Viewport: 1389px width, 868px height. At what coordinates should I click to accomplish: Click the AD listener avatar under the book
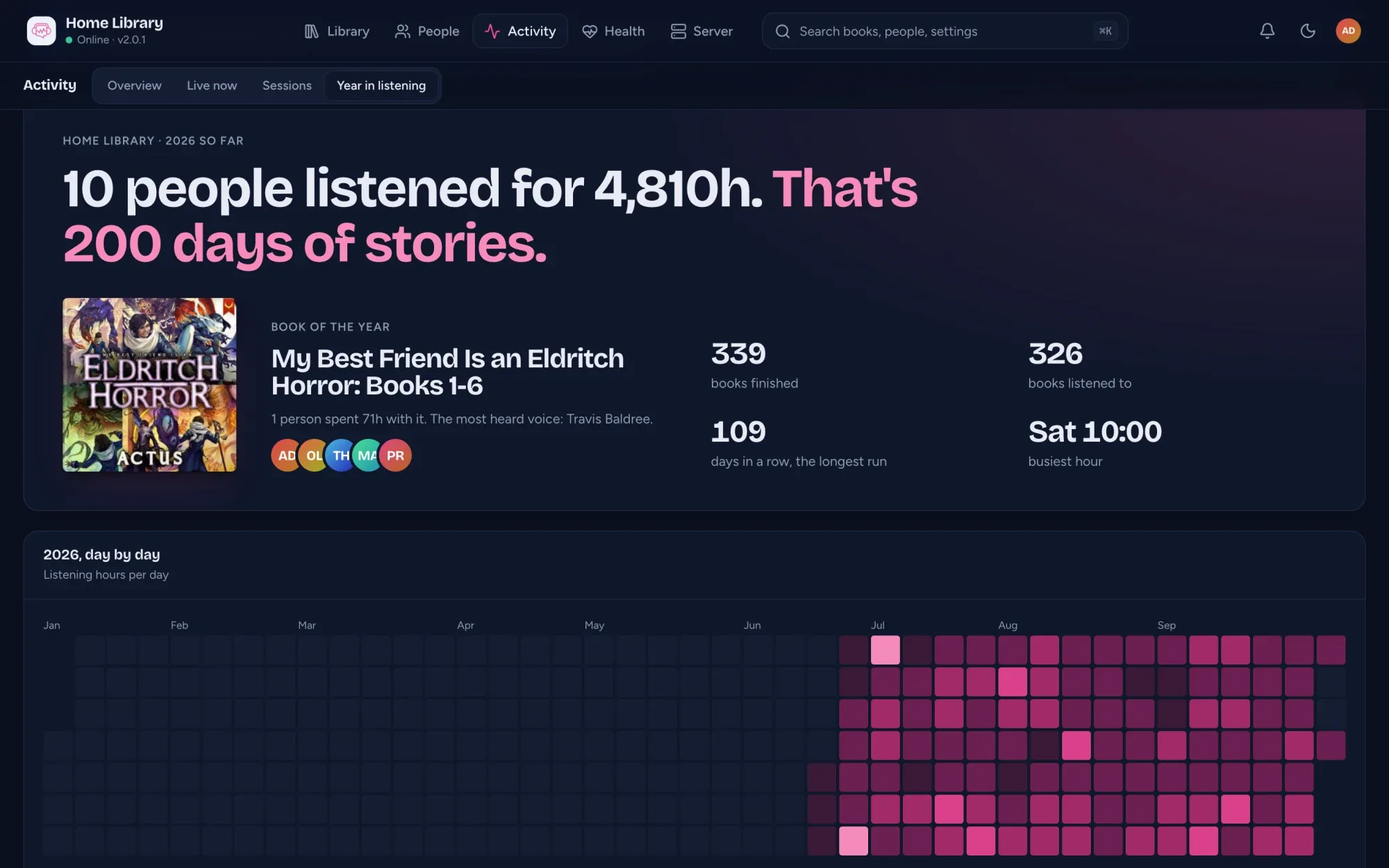click(x=286, y=456)
